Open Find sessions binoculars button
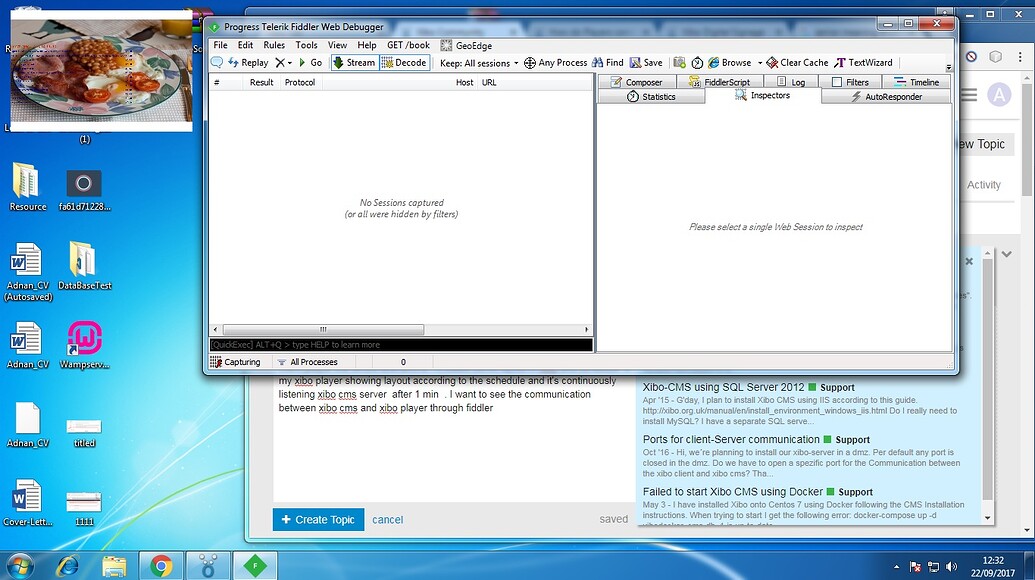This screenshot has height=580, width=1035. click(x=607, y=63)
